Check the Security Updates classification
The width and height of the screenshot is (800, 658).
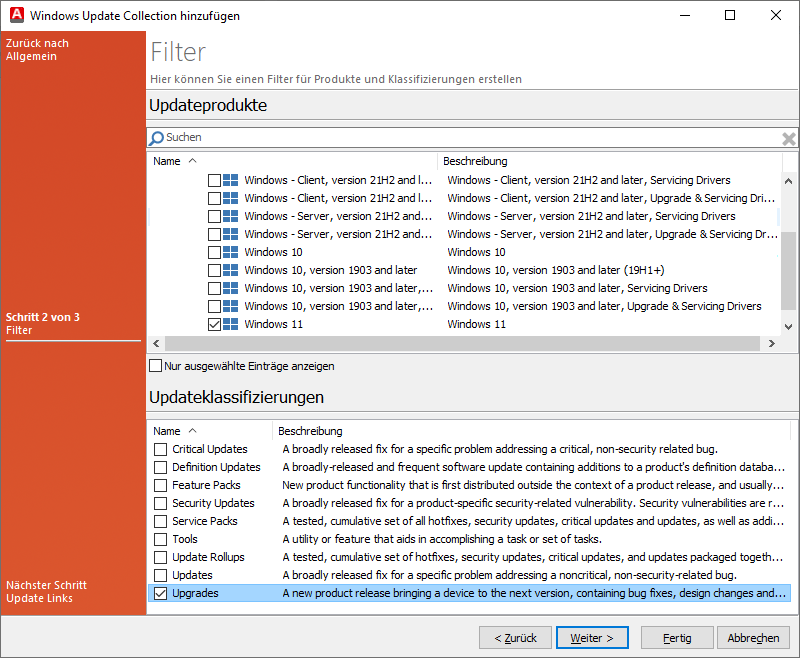(158, 503)
